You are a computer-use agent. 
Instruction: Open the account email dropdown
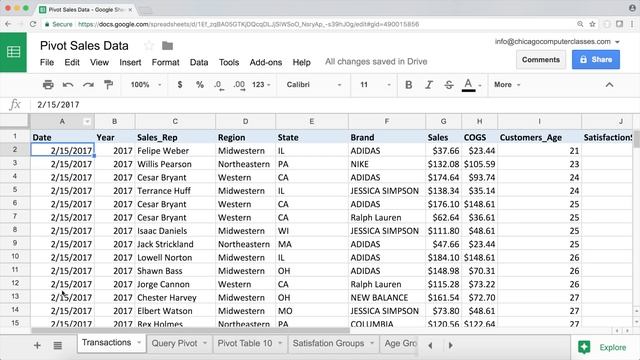(x=557, y=42)
